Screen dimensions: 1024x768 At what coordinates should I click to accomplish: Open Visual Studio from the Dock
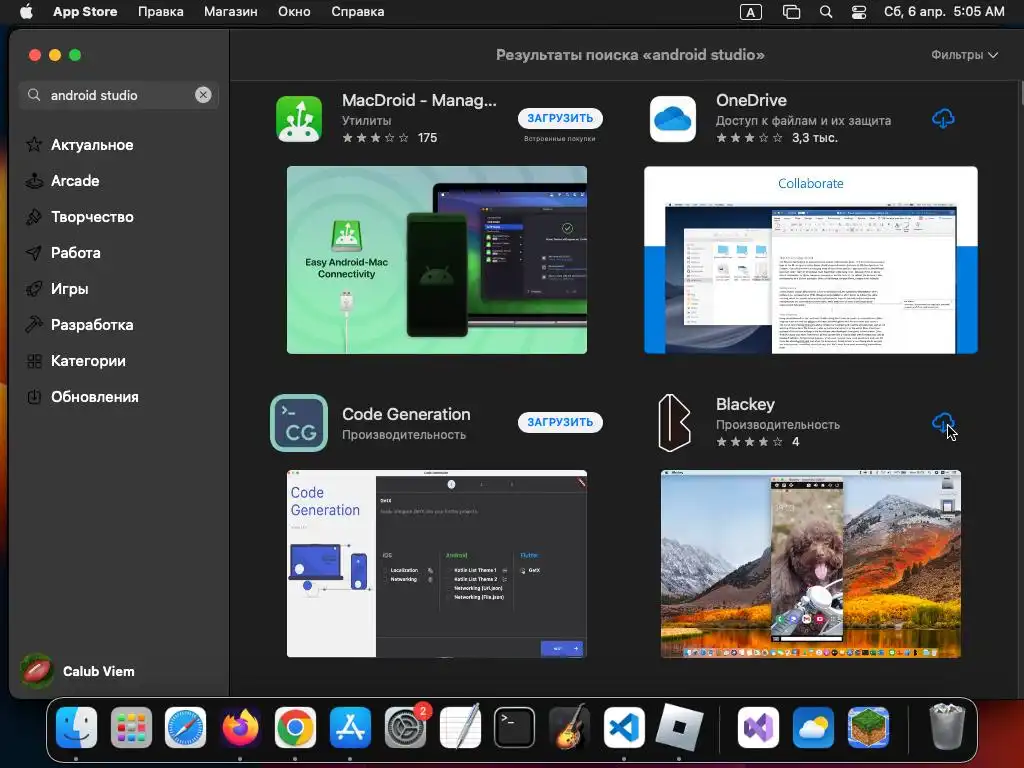tap(758, 727)
